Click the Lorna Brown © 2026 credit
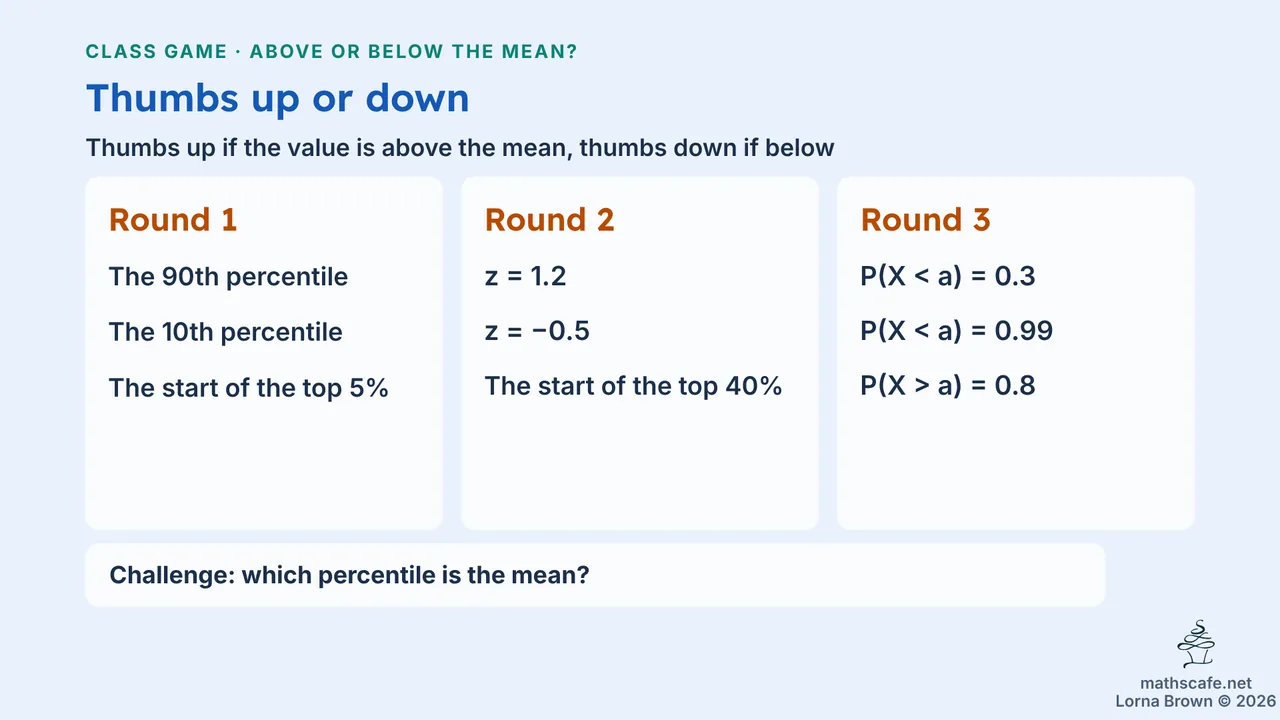This screenshot has width=1280, height=720. (x=1195, y=701)
